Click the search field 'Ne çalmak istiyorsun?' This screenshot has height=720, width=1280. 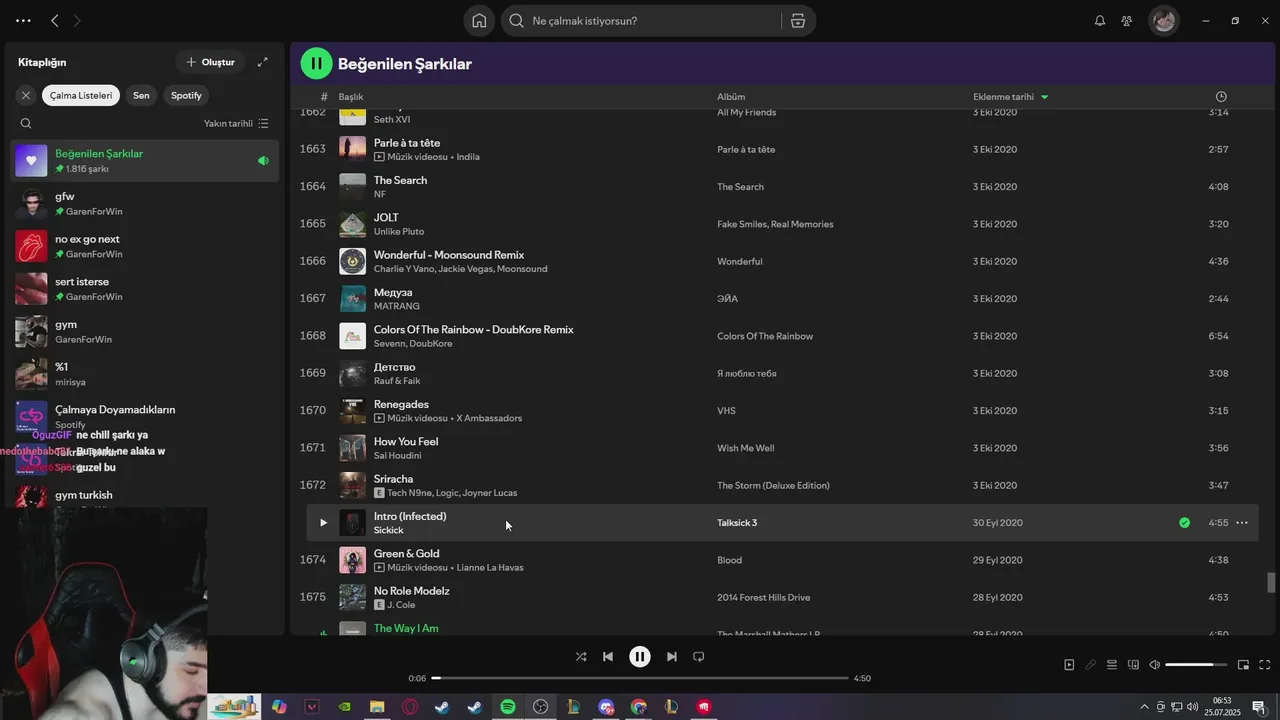[x=641, y=20]
